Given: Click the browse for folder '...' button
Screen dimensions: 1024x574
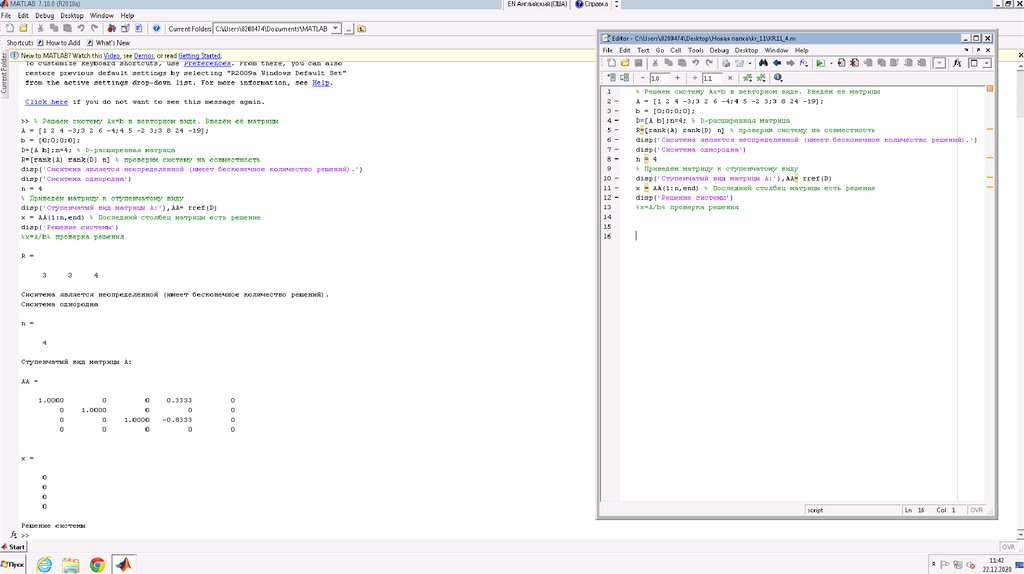Looking at the screenshot, I should pyautogui.click(x=349, y=29).
